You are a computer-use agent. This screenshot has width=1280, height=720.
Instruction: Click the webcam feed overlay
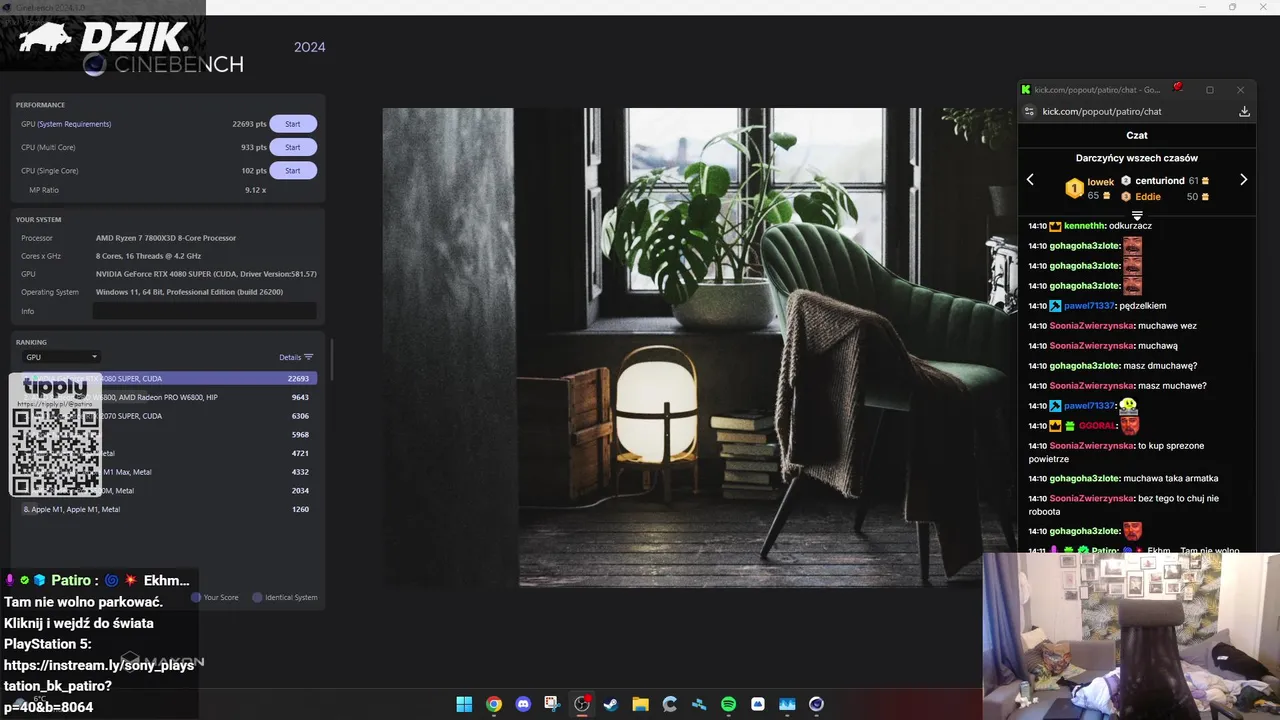pyautogui.click(x=1131, y=636)
